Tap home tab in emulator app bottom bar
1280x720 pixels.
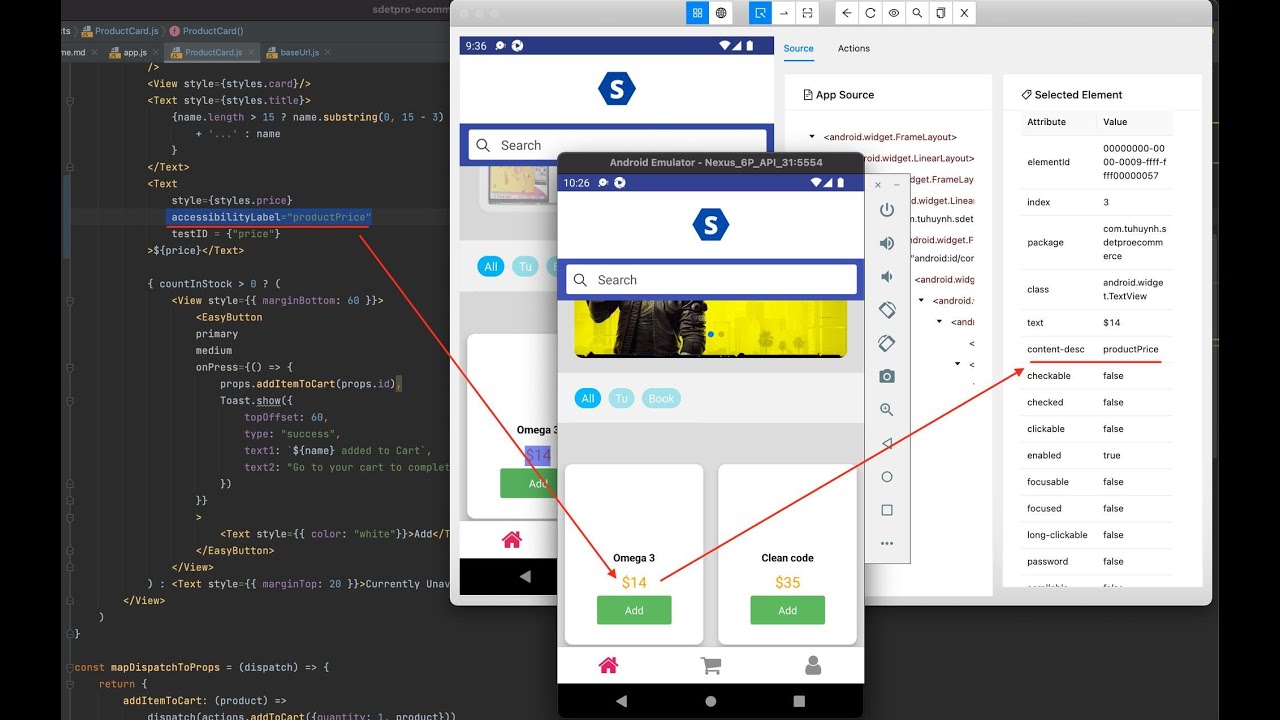(608, 665)
